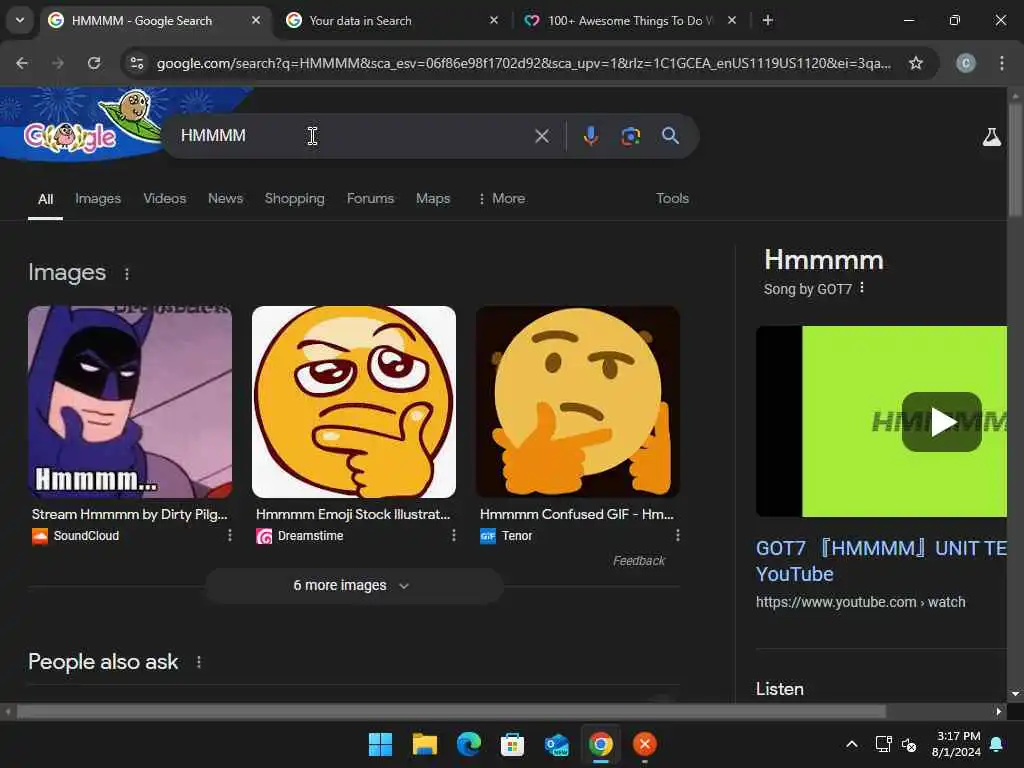Open the taskbar clock showing 3:17 PM
The height and width of the screenshot is (768, 1024).
click(x=956, y=744)
